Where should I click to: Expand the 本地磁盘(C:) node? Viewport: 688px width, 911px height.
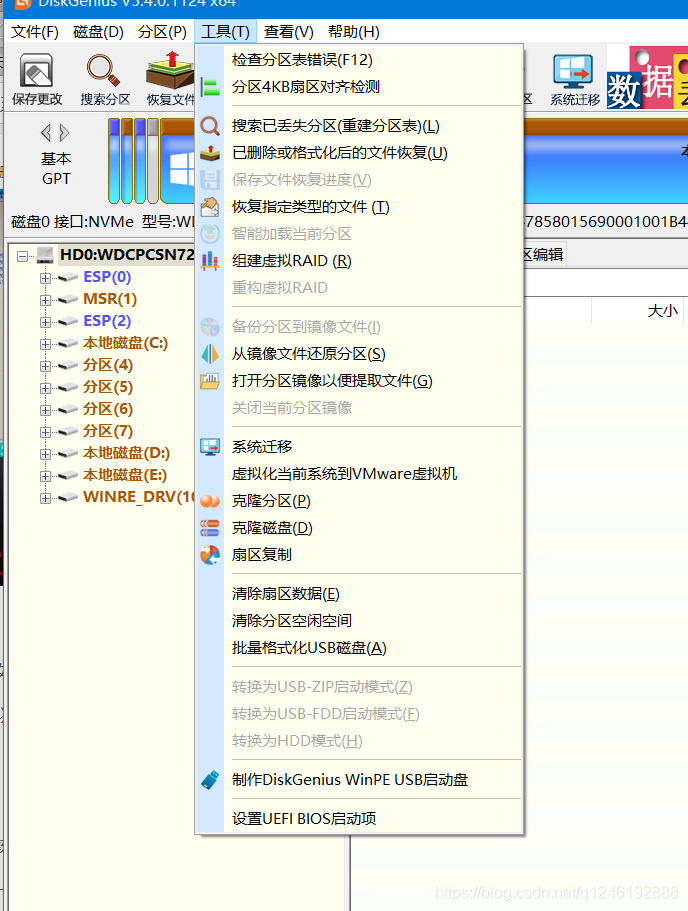pyautogui.click(x=45, y=345)
